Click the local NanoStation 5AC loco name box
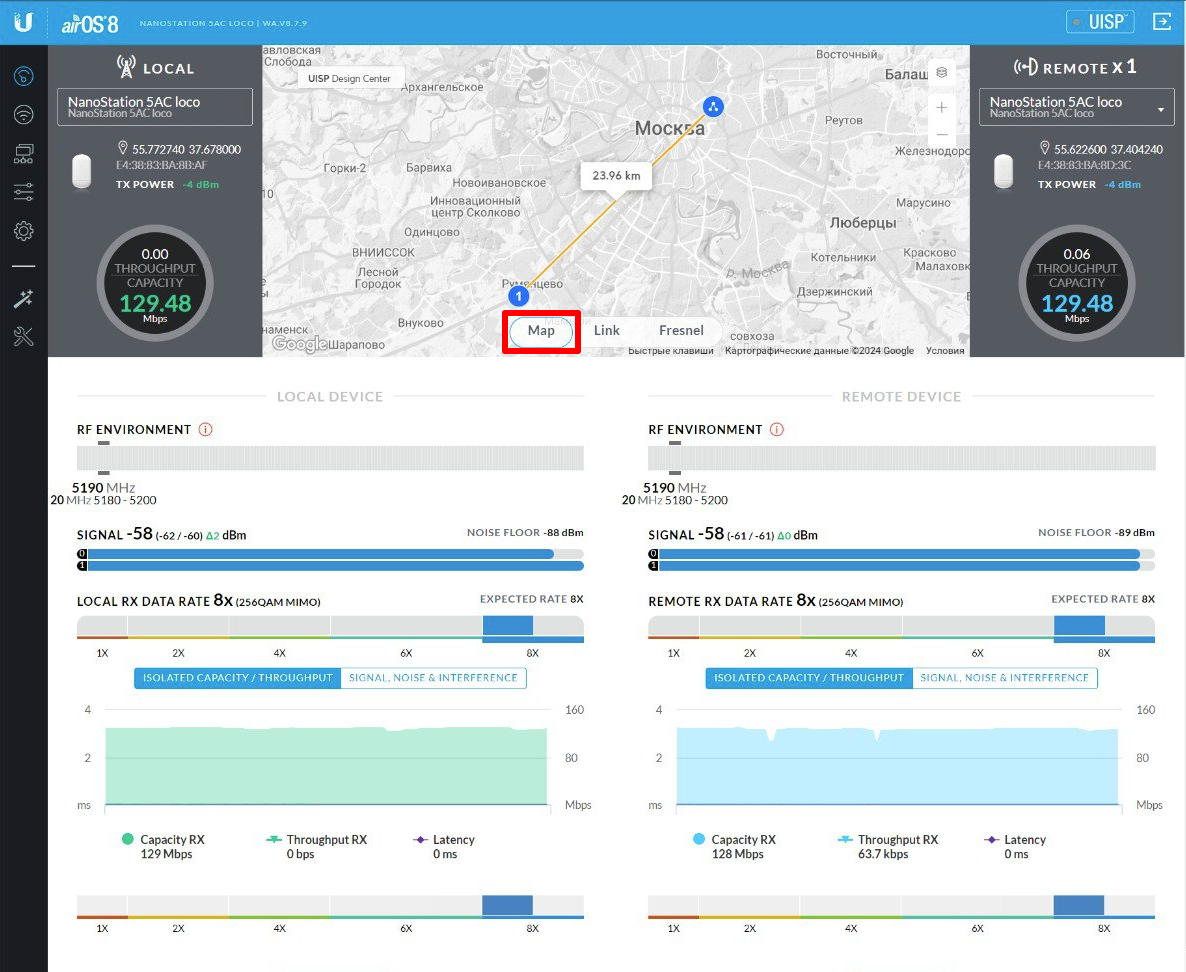The height and width of the screenshot is (972, 1186). 155,107
